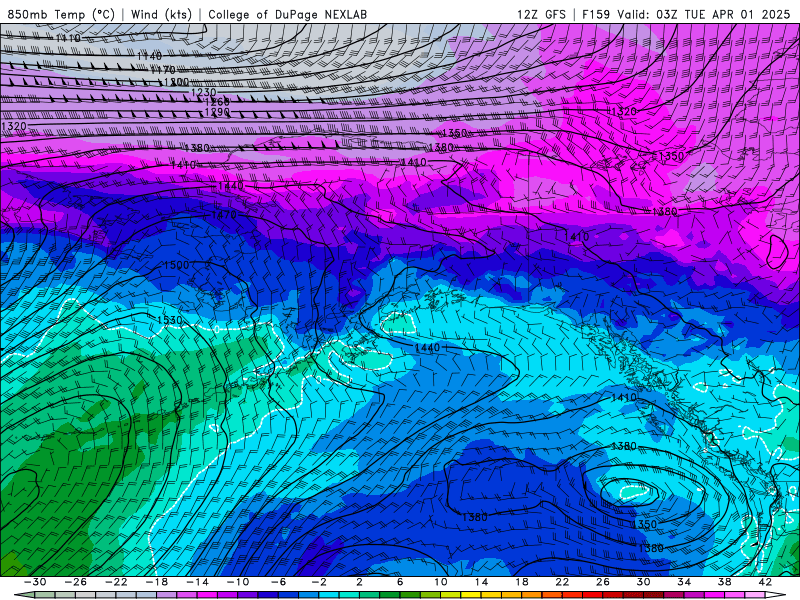Click the 1230 height contour label
Image resolution: width=800 pixels, height=600 pixels.
[203, 92]
